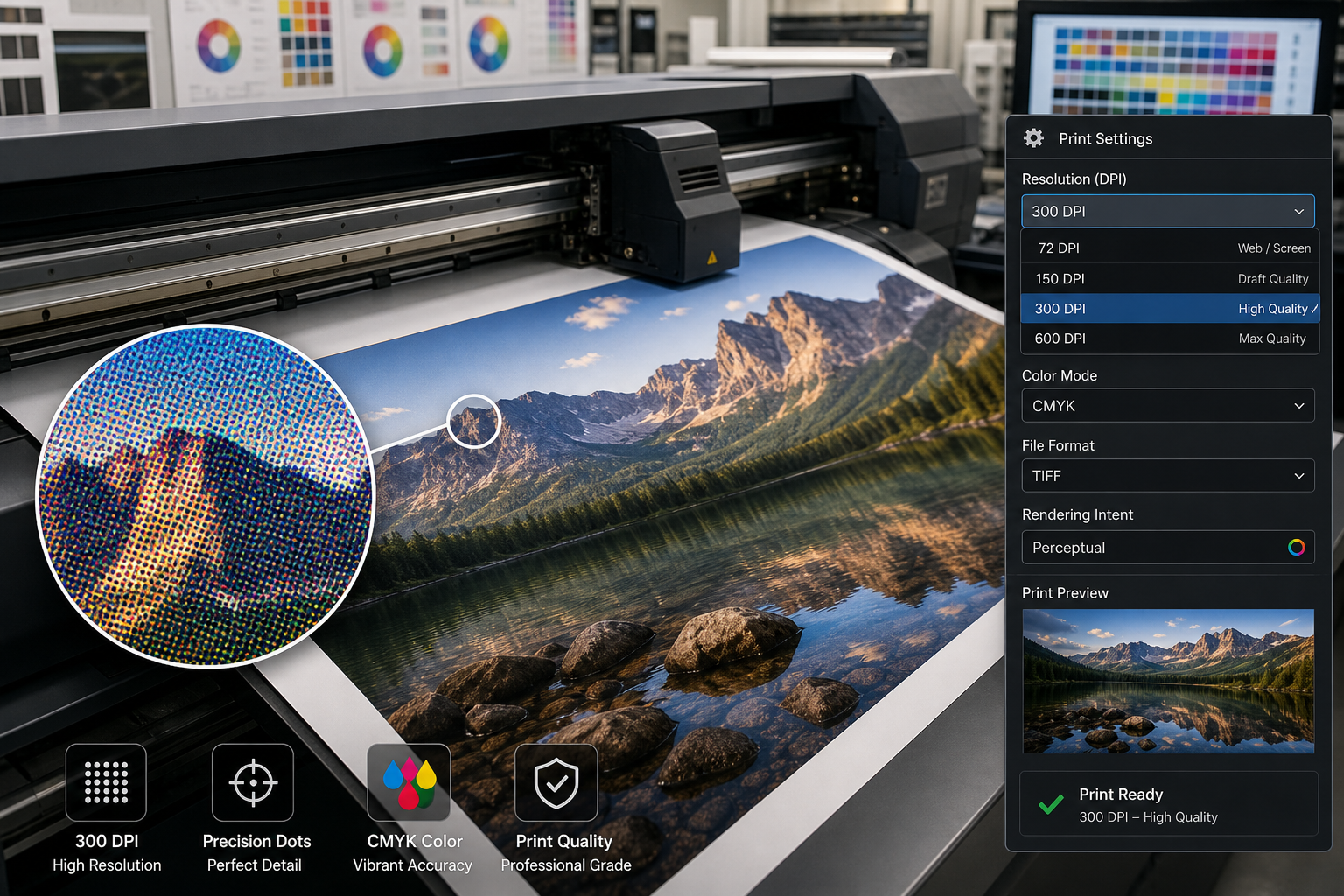Click the 'Print Settings' panel title
This screenshot has width=1344, height=896.
[x=1105, y=138]
